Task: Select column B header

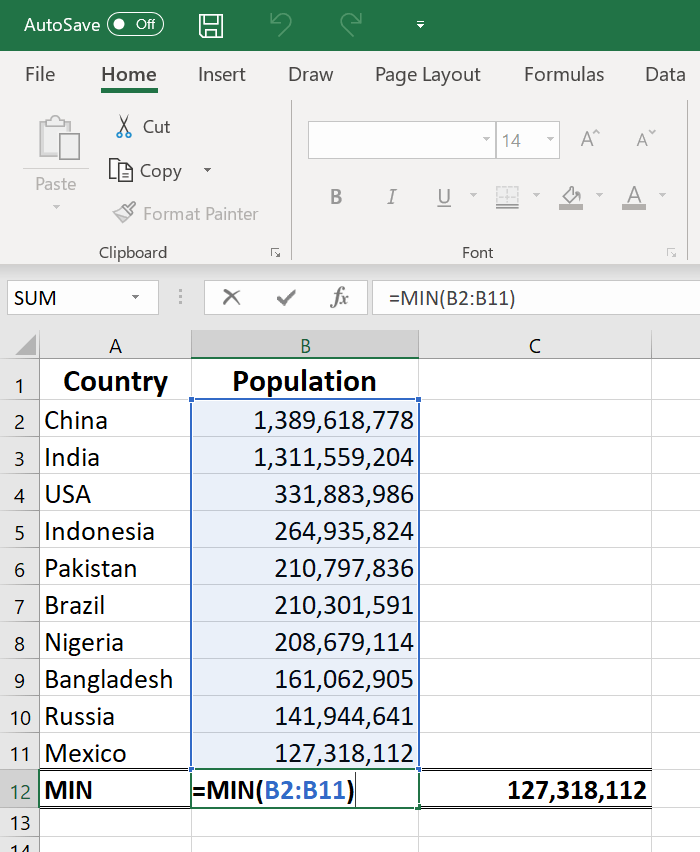Action: tap(305, 345)
